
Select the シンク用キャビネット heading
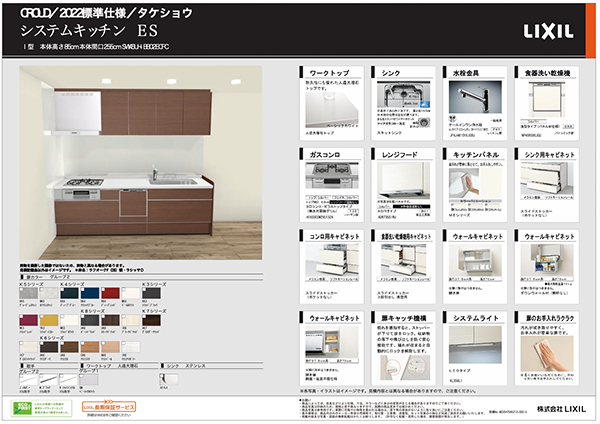click(x=549, y=155)
